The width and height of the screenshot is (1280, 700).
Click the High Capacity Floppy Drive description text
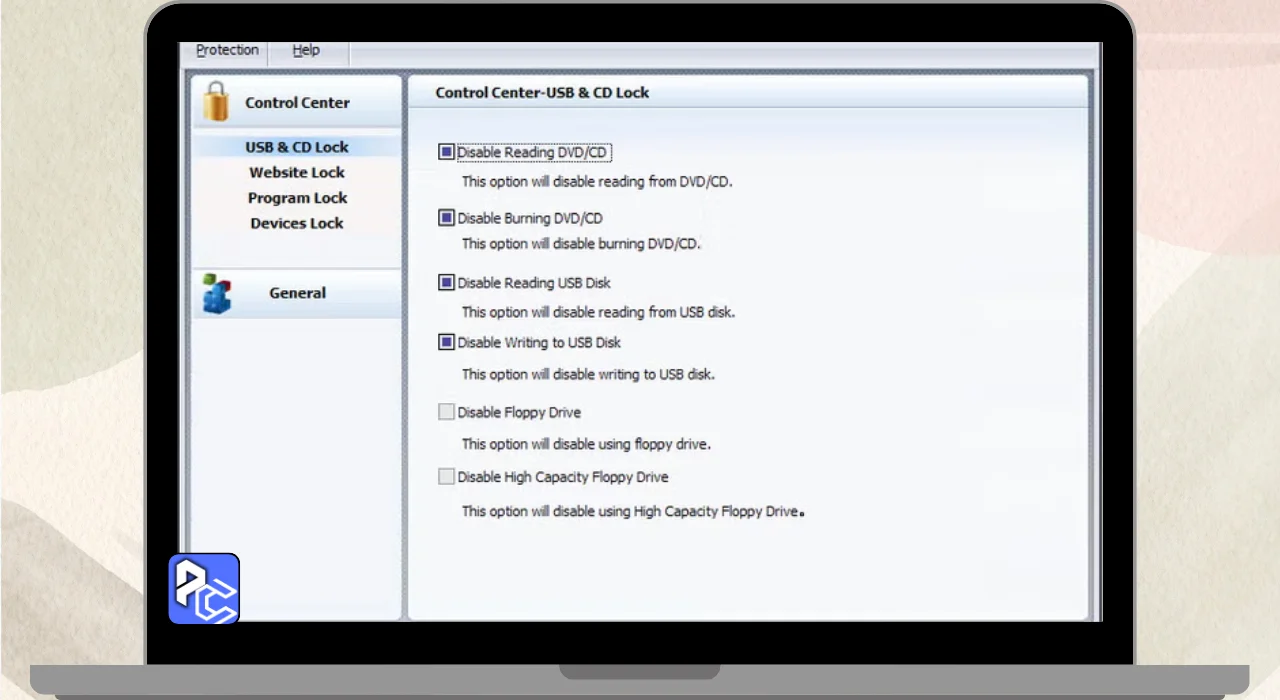633,511
